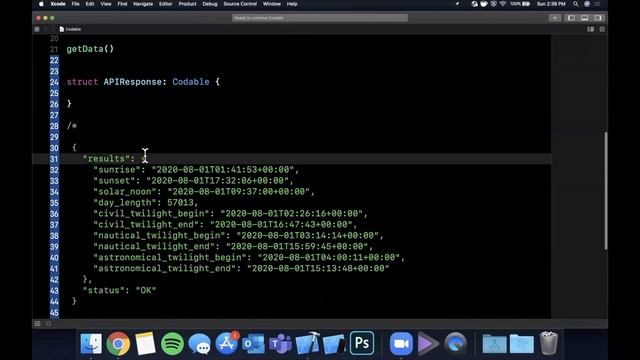Open Zoom from the dock
The height and width of the screenshot is (360, 640).
tap(401, 344)
